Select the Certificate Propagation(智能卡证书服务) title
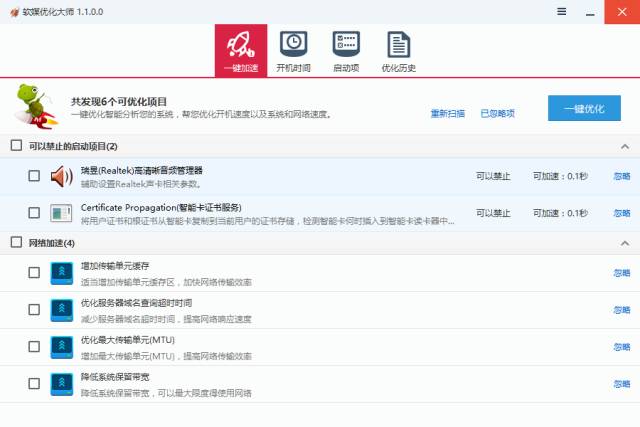The image size is (640, 427). click(161, 207)
